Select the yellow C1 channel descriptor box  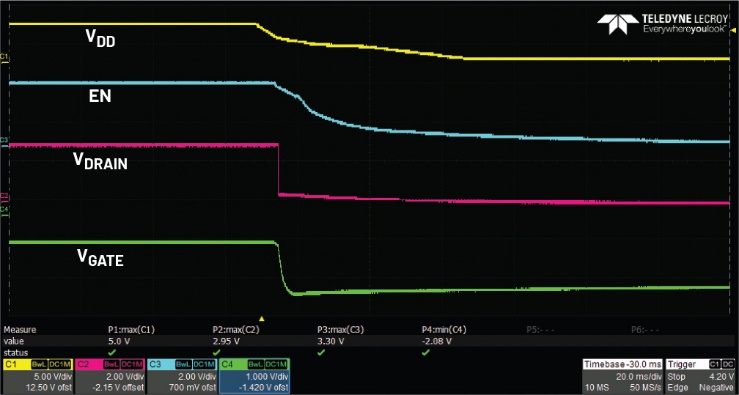pyautogui.click(x=38, y=376)
